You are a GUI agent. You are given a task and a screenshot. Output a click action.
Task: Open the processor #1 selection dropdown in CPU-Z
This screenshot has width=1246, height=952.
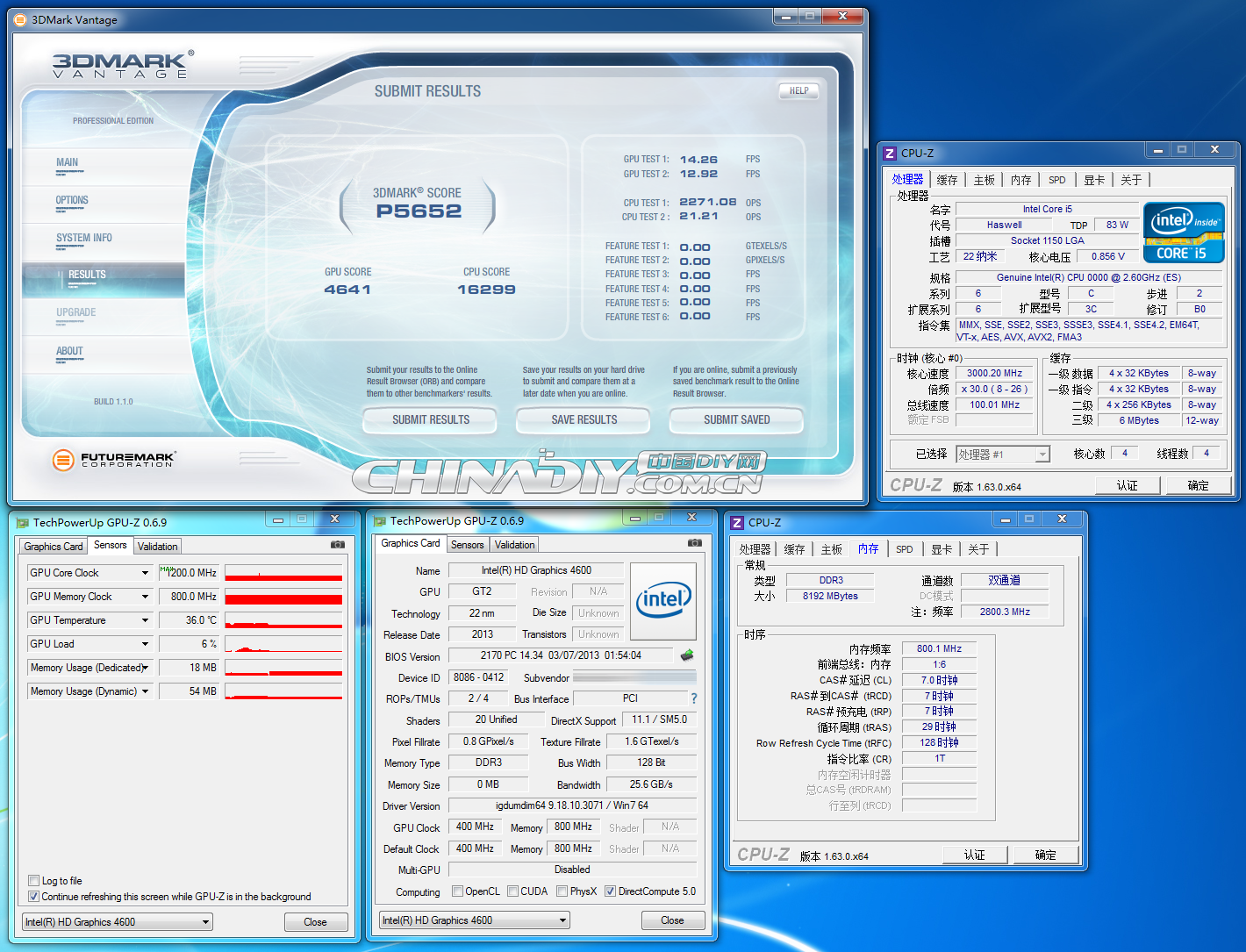pyautogui.click(x=1003, y=455)
